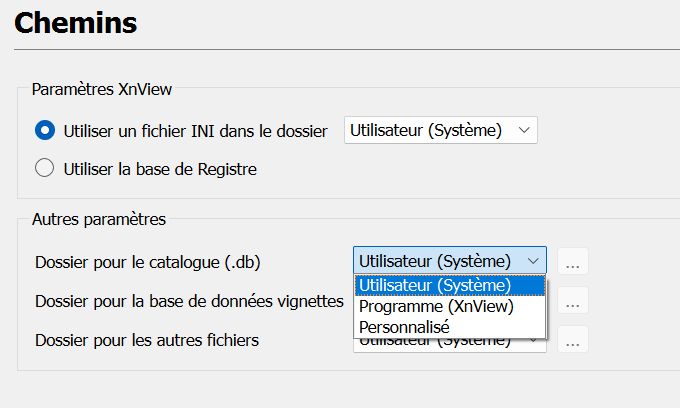This screenshot has height=408, width=680.
Task: Click the browse button for catalogue folder
Action: pyautogui.click(x=573, y=261)
